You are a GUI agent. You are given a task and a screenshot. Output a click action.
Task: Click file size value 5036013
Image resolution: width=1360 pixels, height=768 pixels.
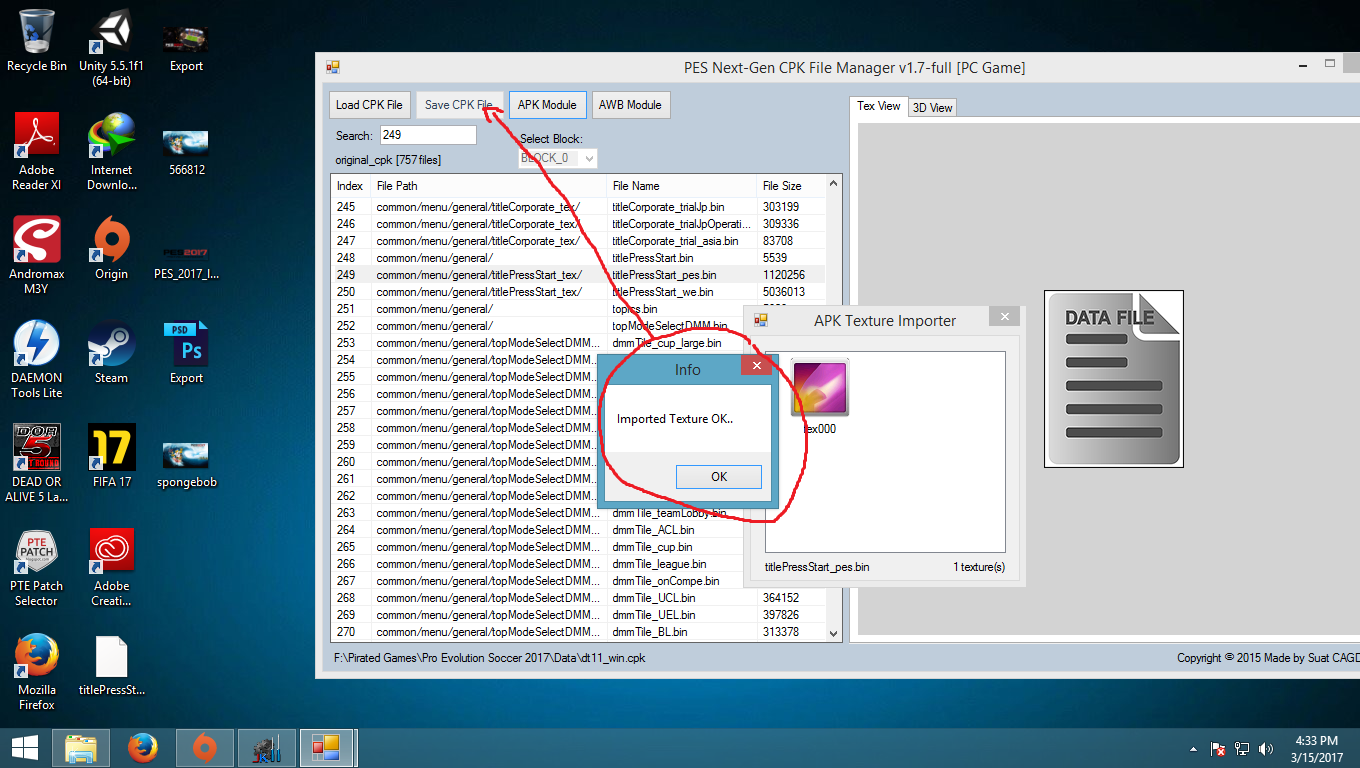[x=784, y=292]
